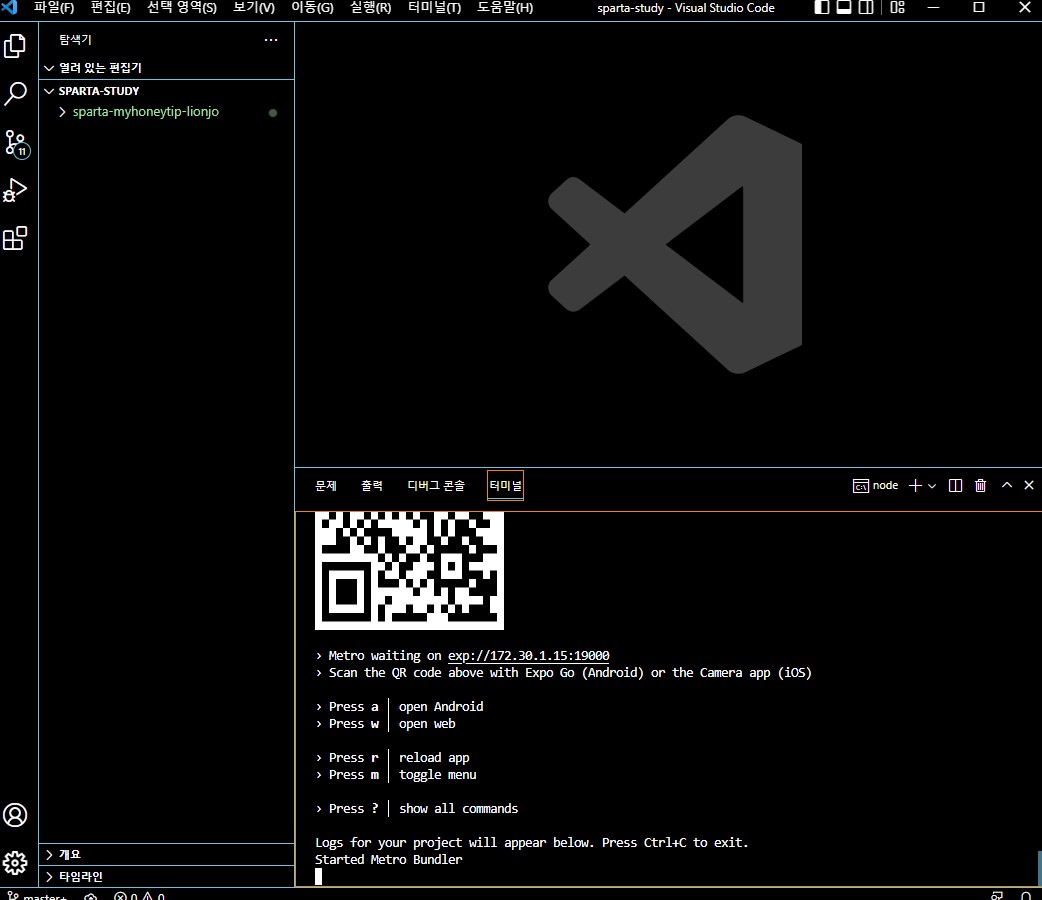Open the 터미널(T) menu in menu bar
Viewport: 1042px width, 900px height.
[434, 8]
